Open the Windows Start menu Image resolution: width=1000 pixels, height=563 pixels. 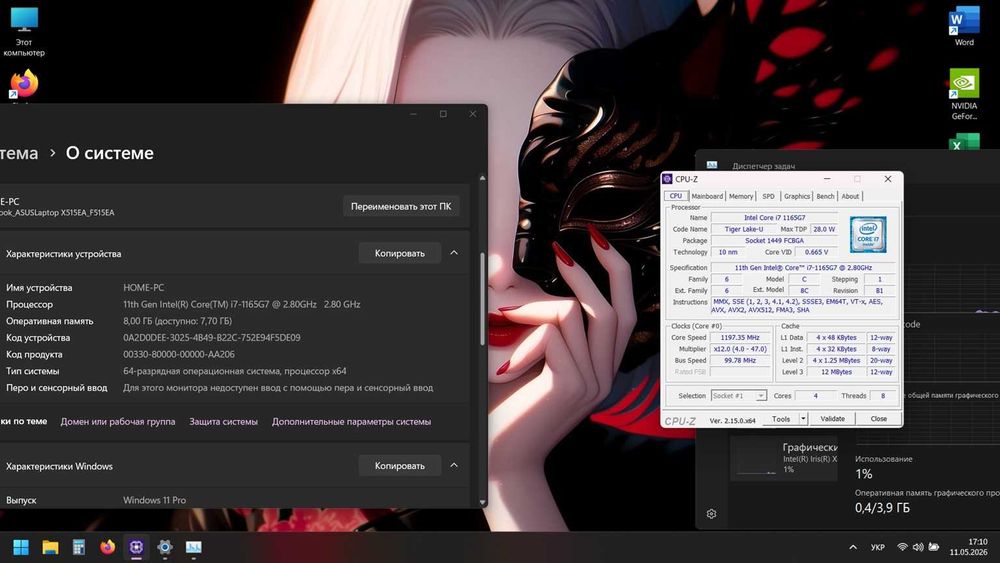pyautogui.click(x=21, y=547)
